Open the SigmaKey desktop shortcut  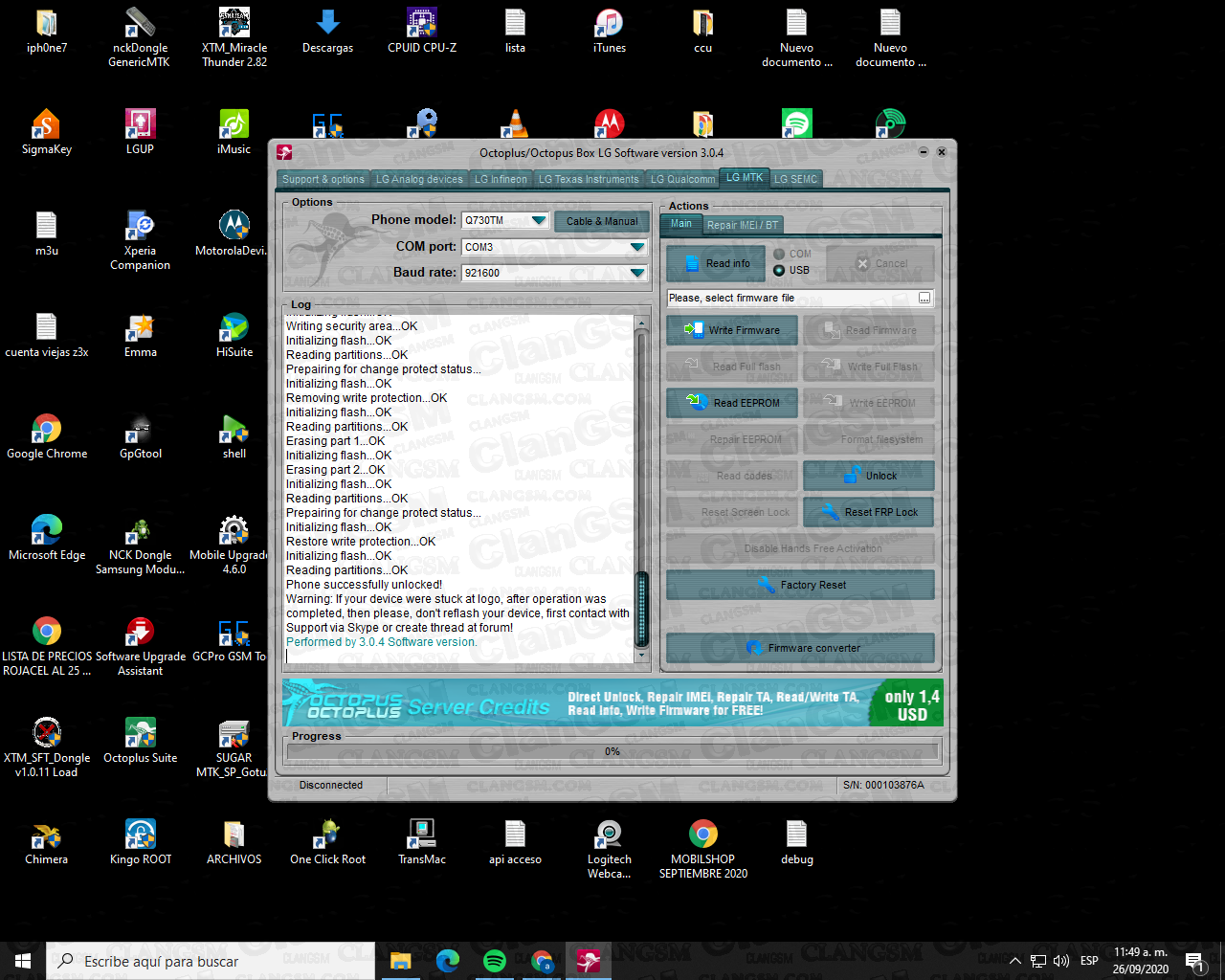[46, 132]
